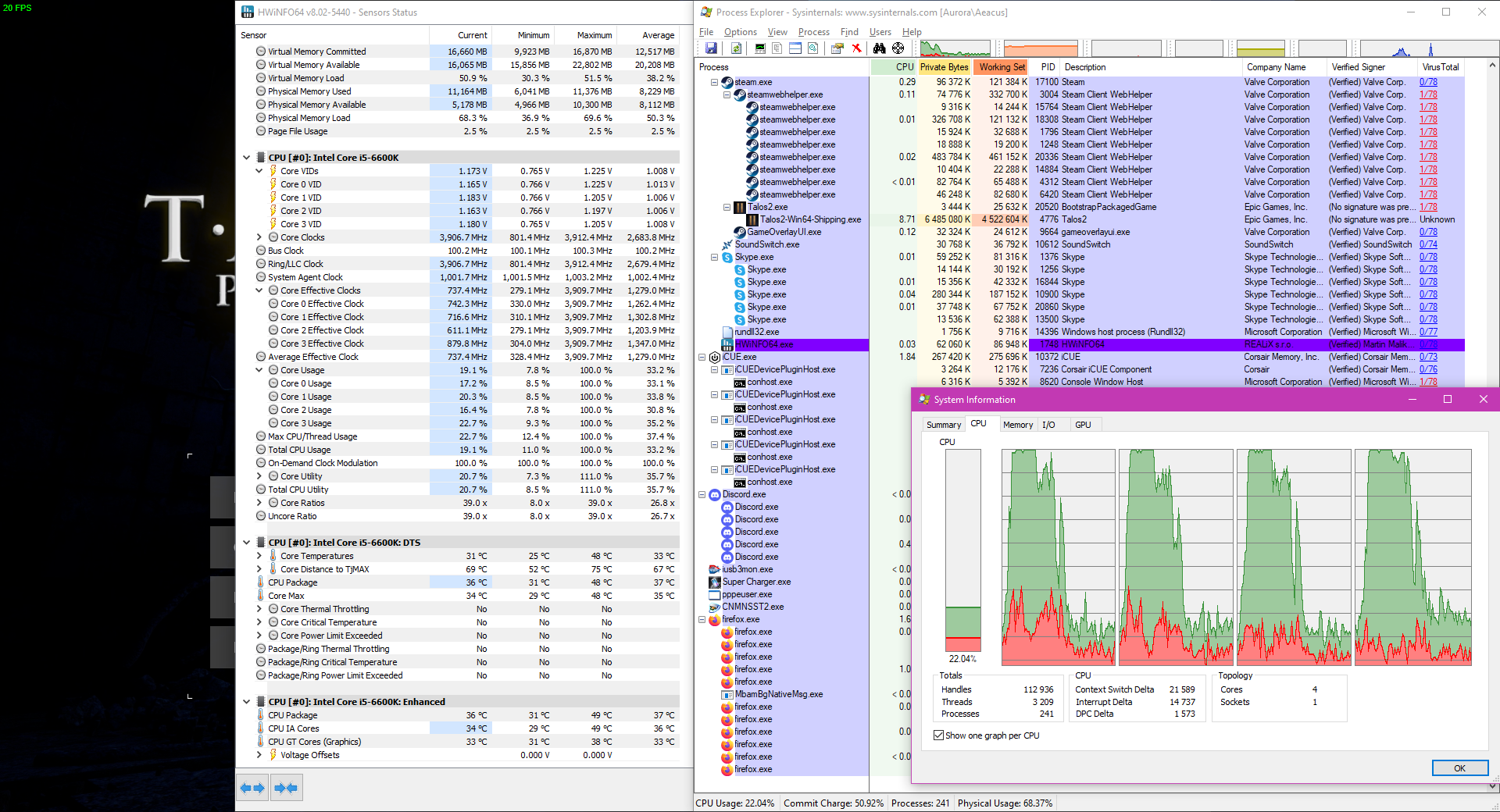The width and height of the screenshot is (1500, 812).
Task: Click the red X Kill Process icon
Action: pyautogui.click(x=856, y=48)
